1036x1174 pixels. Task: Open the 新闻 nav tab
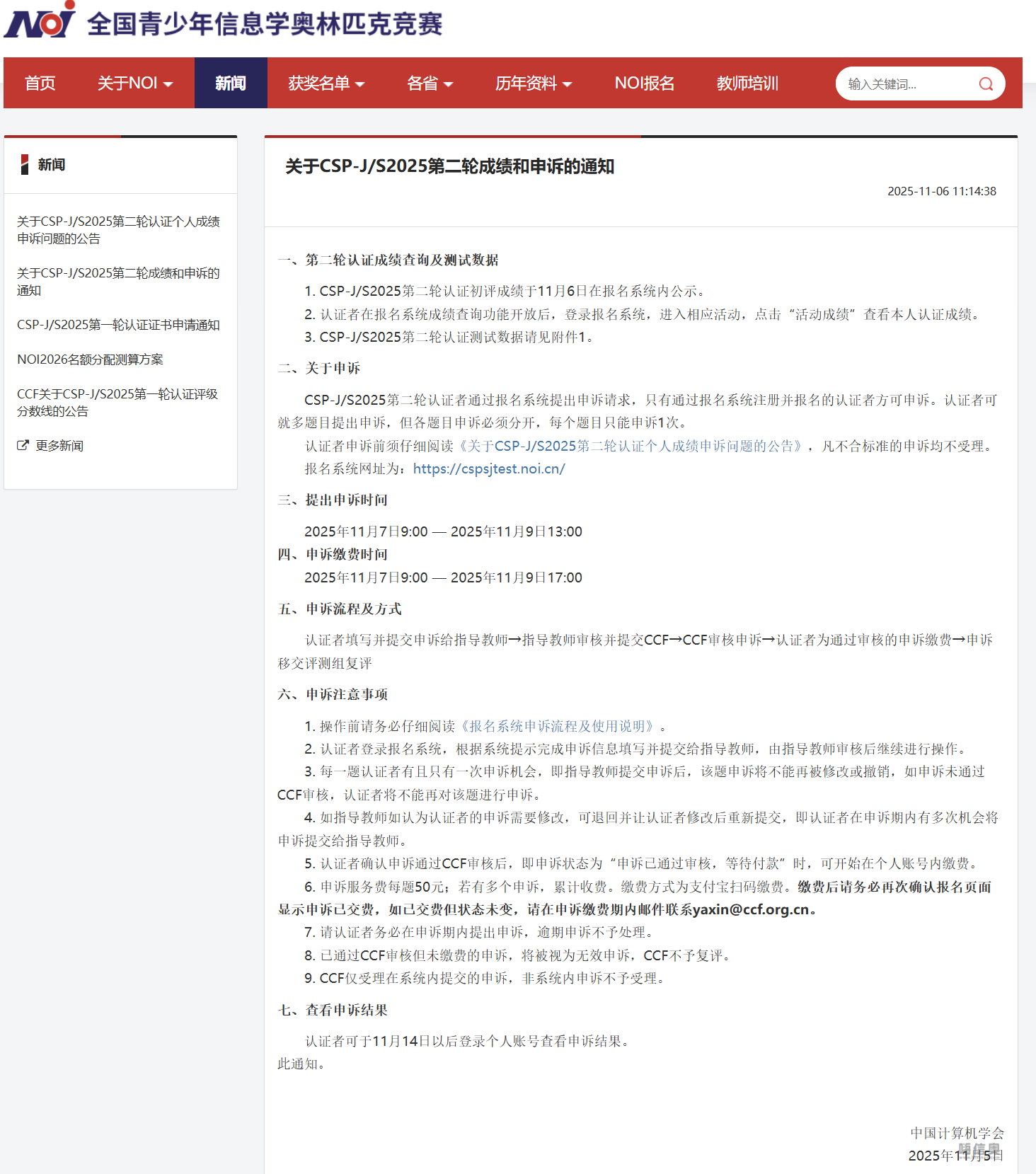pyautogui.click(x=231, y=83)
